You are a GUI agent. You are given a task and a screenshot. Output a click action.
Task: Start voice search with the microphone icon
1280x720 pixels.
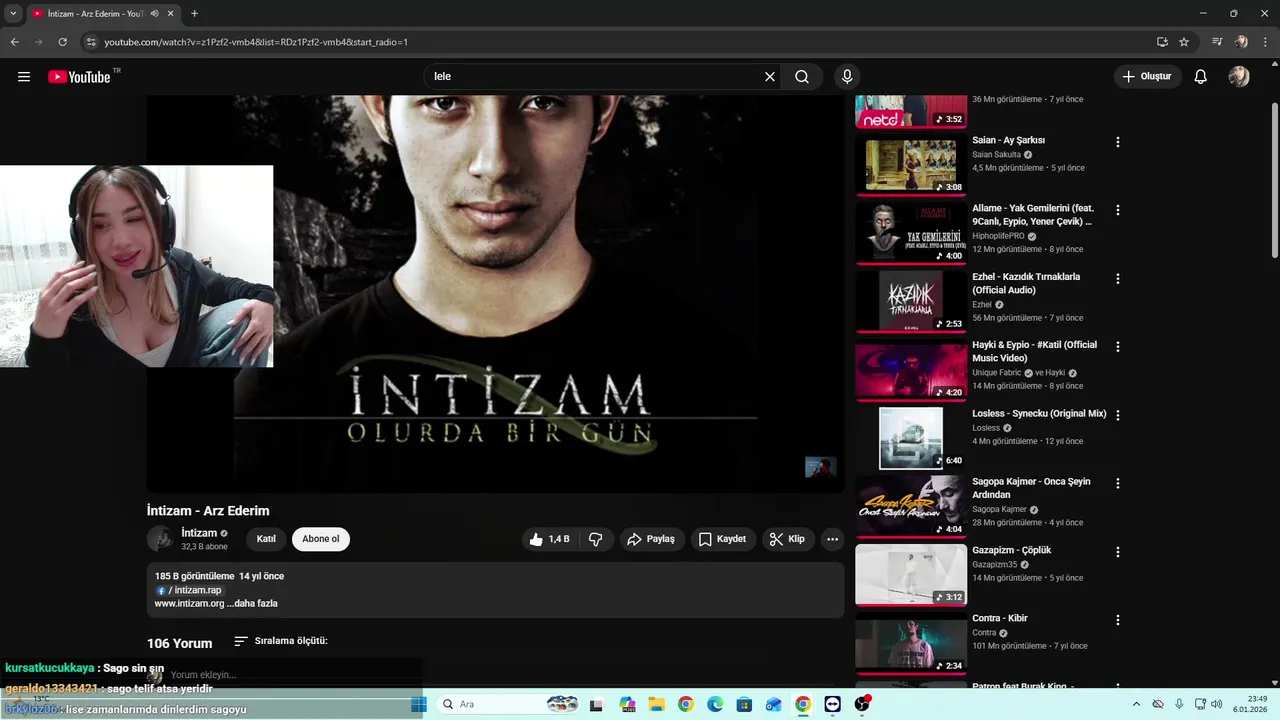pyautogui.click(x=847, y=77)
